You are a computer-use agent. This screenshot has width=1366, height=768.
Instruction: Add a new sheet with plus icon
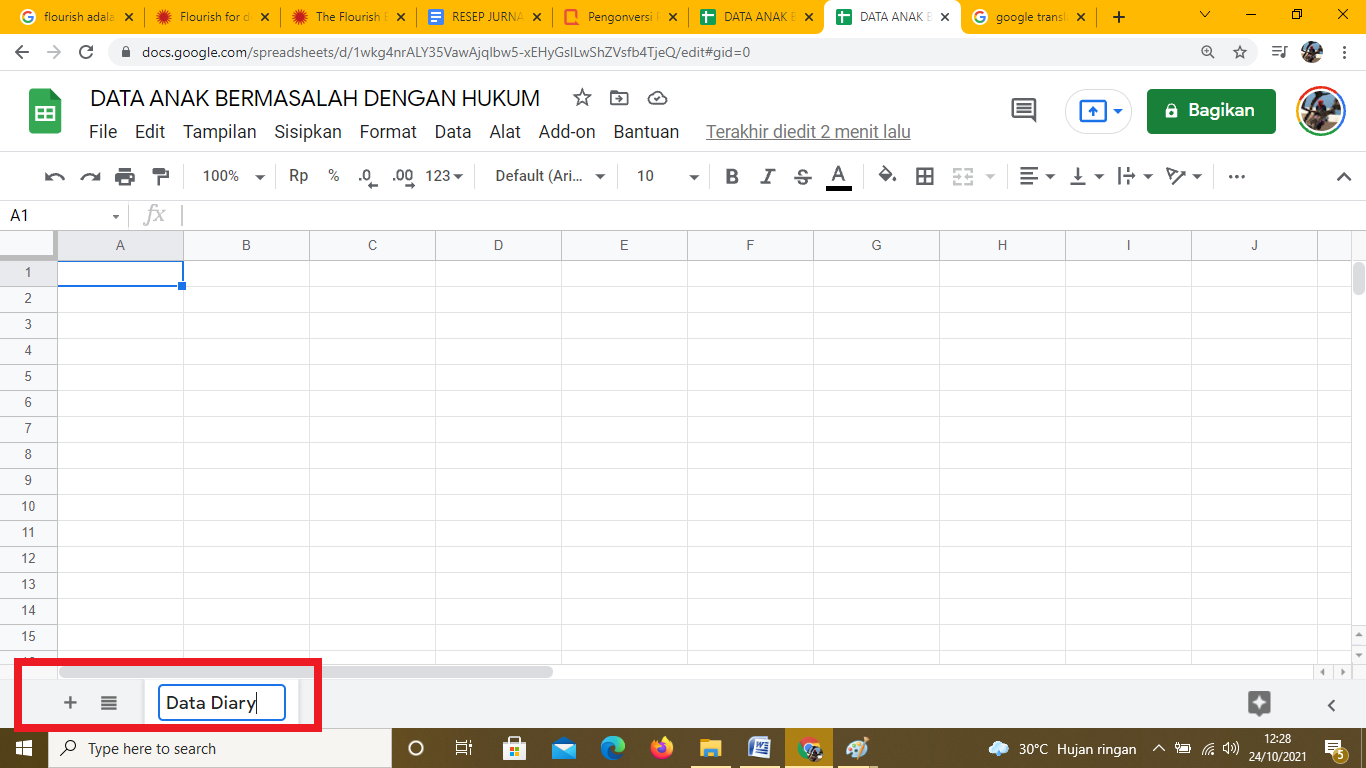pos(70,703)
